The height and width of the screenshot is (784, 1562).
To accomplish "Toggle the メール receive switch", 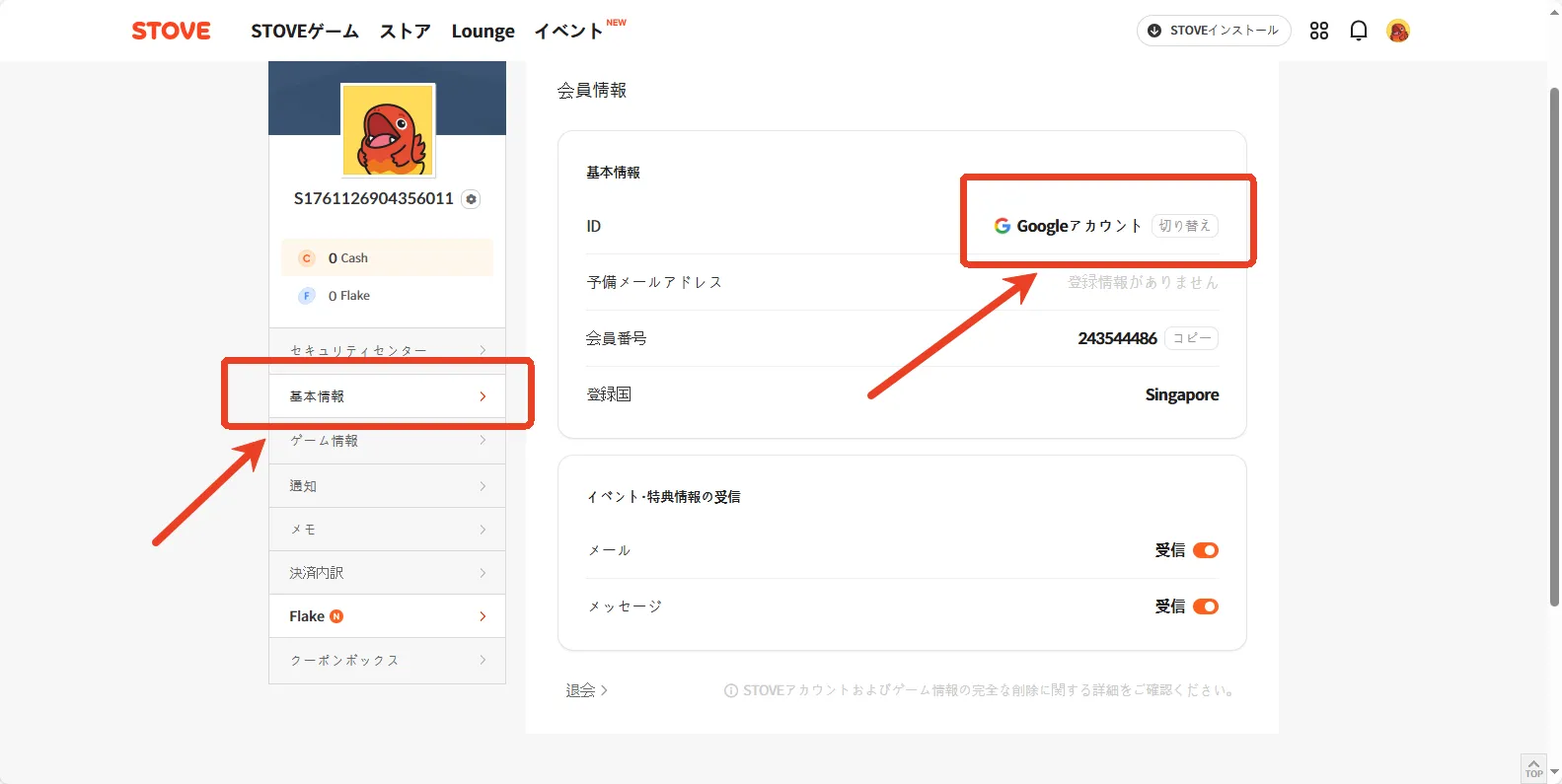I will click(x=1205, y=550).
